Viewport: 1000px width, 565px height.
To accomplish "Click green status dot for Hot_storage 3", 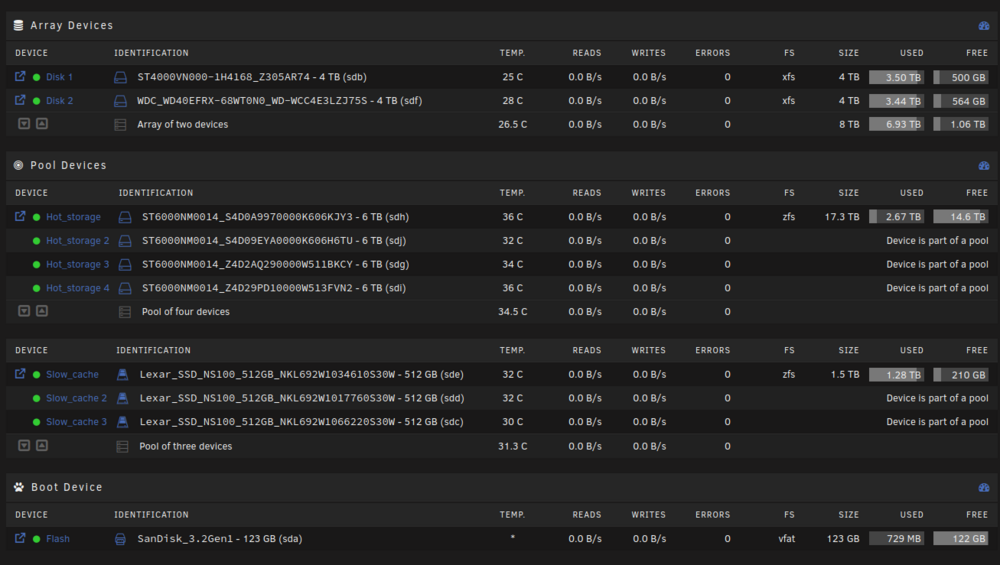I will coord(36,265).
